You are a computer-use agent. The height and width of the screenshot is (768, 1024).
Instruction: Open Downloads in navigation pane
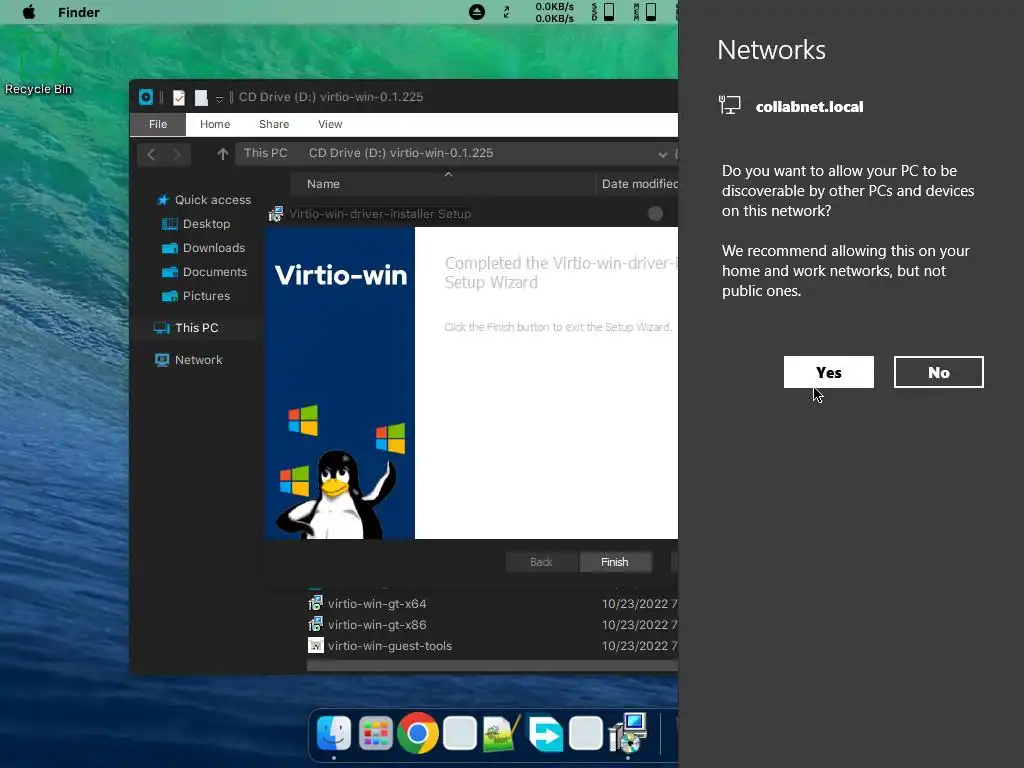214,248
